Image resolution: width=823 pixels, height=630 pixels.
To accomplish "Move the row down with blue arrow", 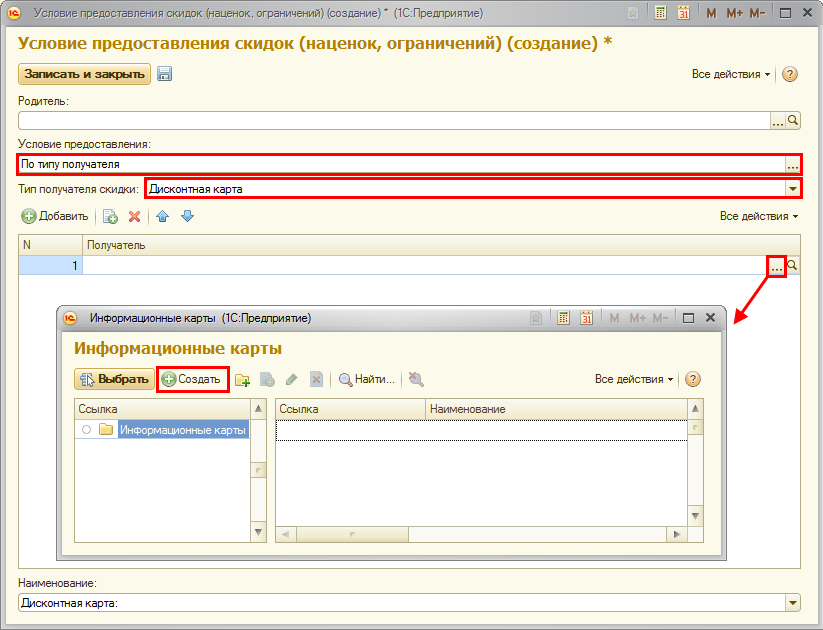I will click(187, 216).
